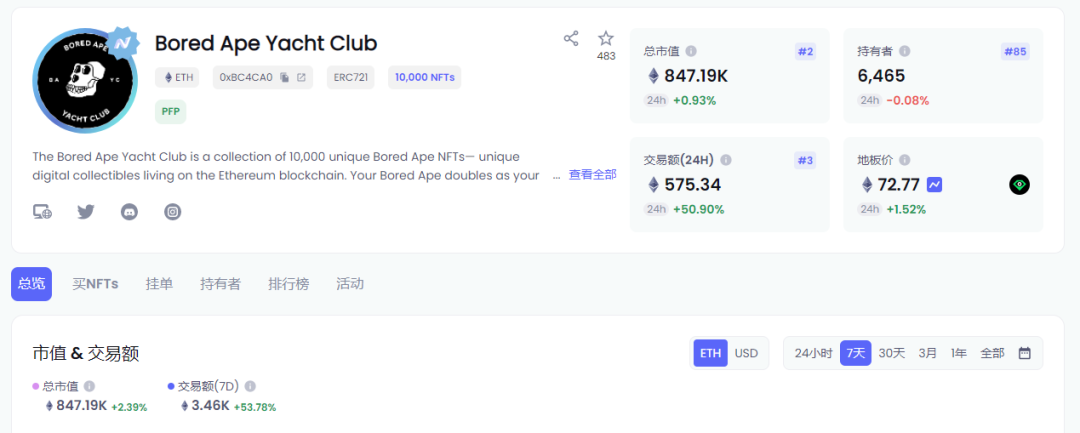Click info icon next to 总市值 card title

point(691,51)
